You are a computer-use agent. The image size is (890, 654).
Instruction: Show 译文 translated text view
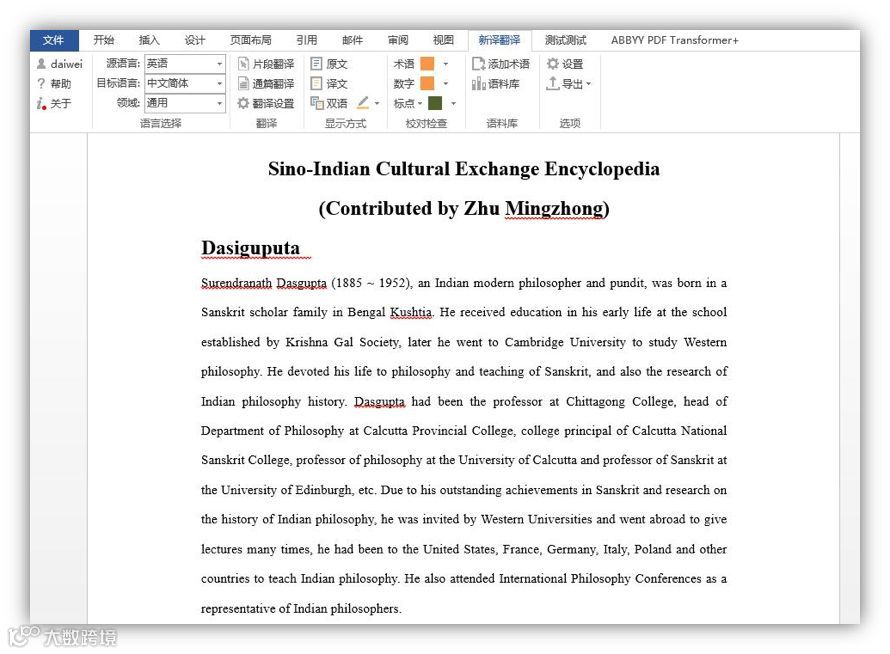click(x=329, y=83)
